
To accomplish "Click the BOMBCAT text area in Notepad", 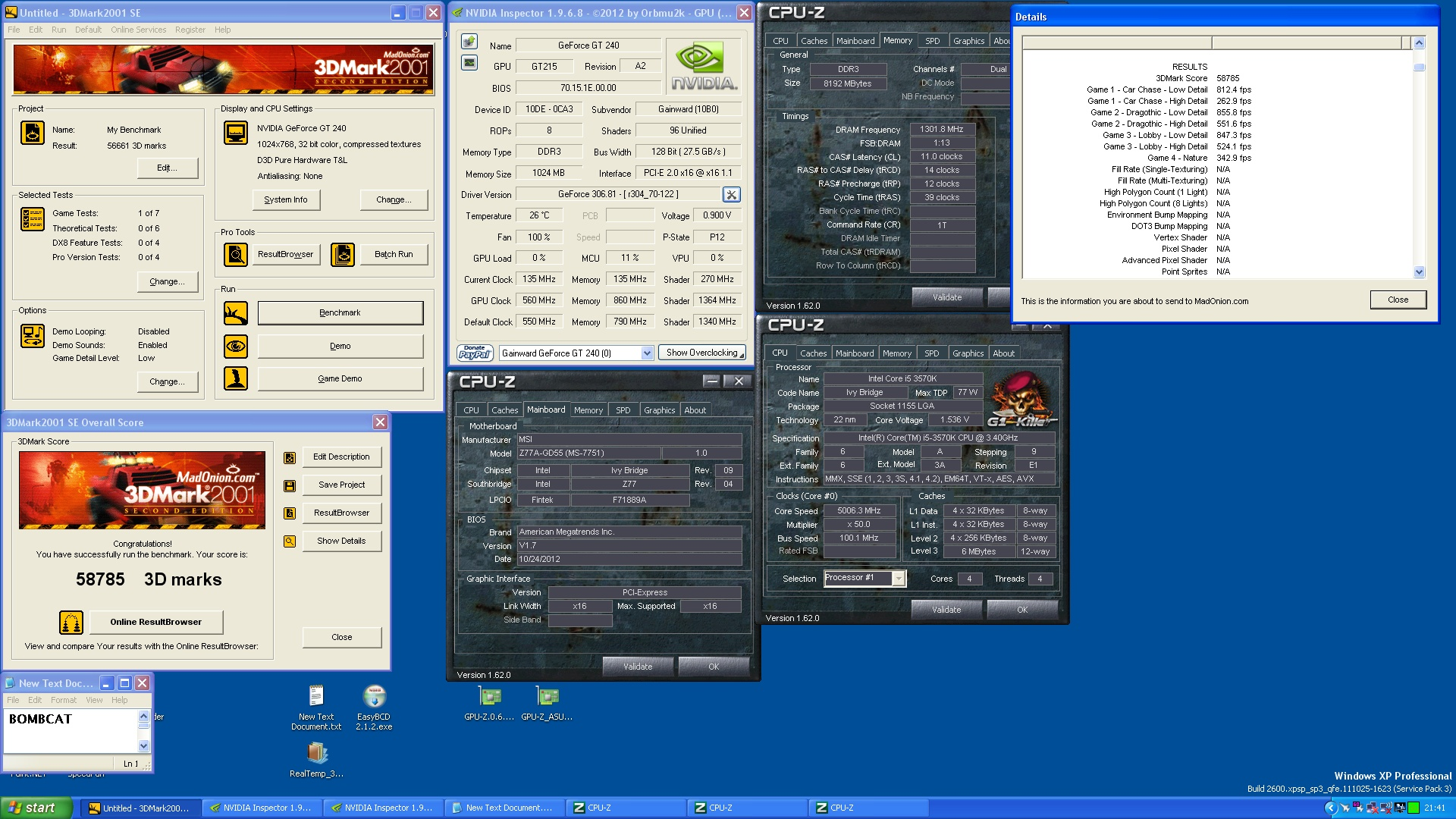I will pyautogui.click(x=71, y=731).
